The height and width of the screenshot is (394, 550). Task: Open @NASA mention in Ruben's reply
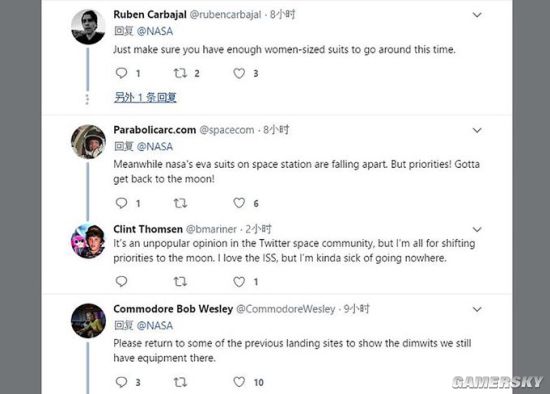point(155,31)
